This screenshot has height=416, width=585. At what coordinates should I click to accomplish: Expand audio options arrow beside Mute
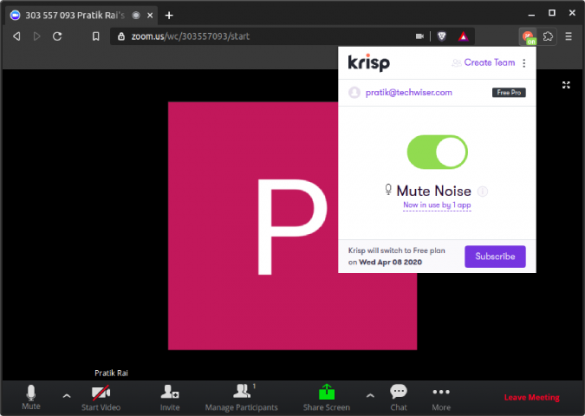click(x=66, y=396)
